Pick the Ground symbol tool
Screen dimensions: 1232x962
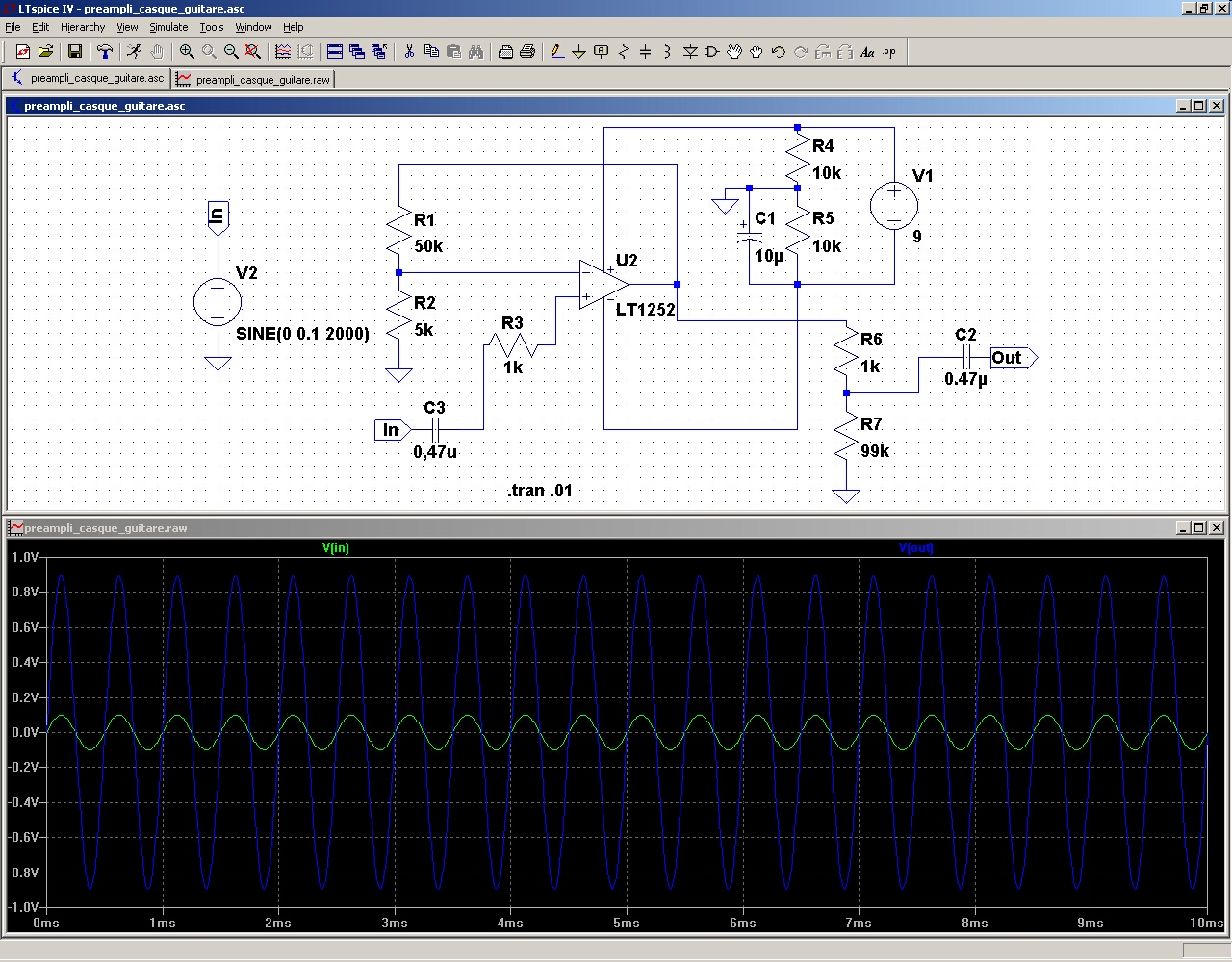[578, 52]
